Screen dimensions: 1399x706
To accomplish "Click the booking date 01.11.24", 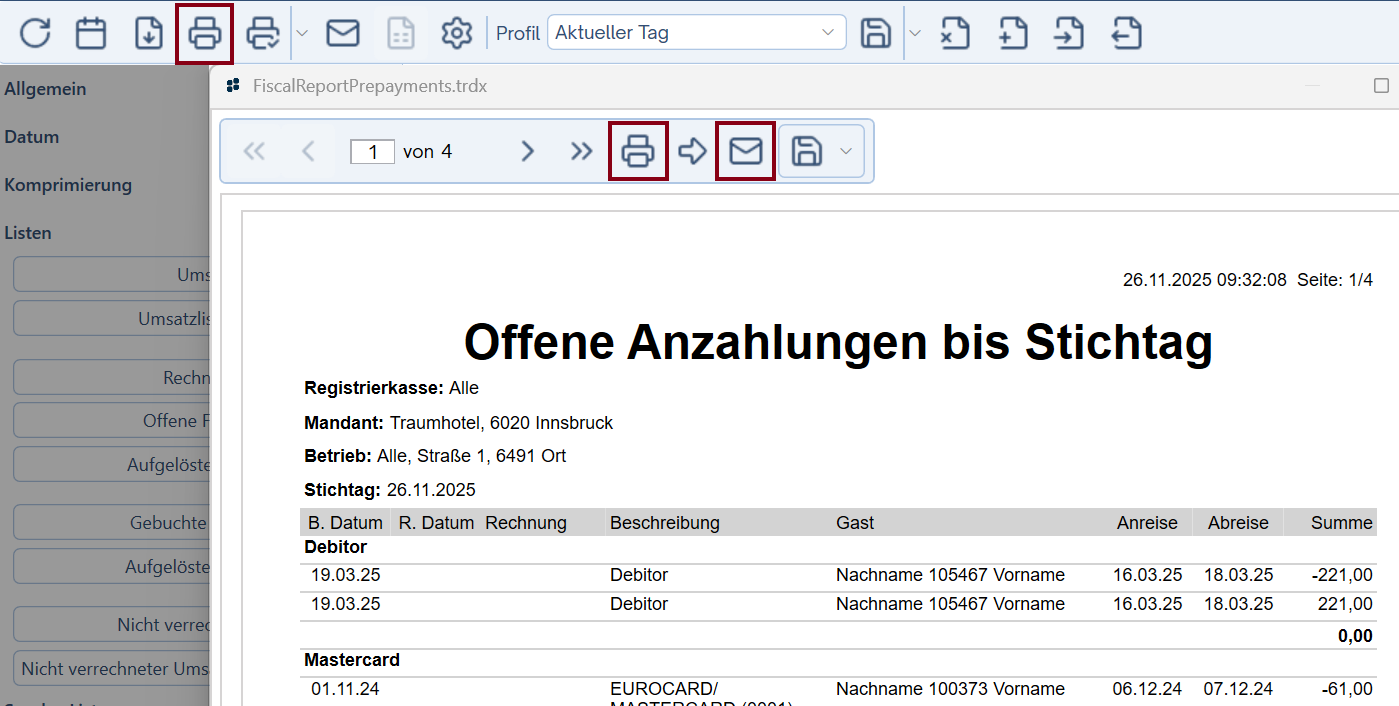I will [x=345, y=689].
